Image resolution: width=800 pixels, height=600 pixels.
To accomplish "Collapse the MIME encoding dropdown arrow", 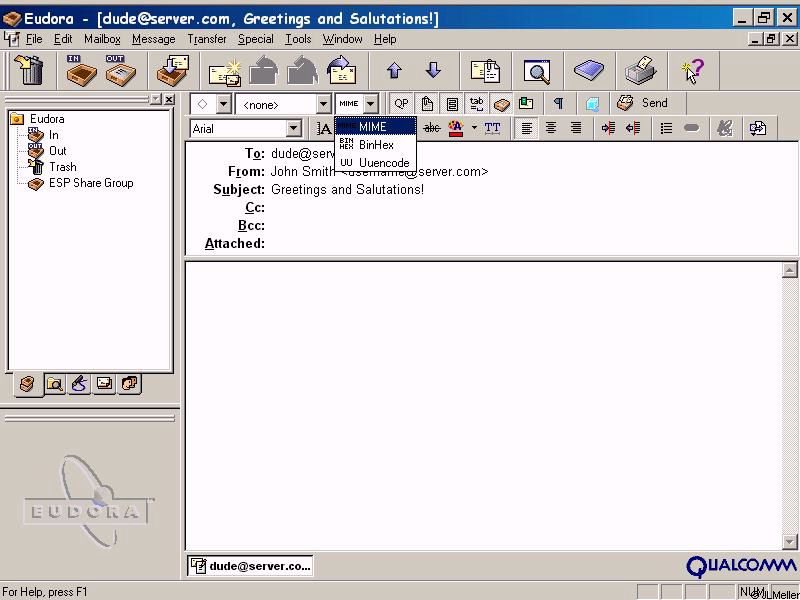I will (371, 104).
